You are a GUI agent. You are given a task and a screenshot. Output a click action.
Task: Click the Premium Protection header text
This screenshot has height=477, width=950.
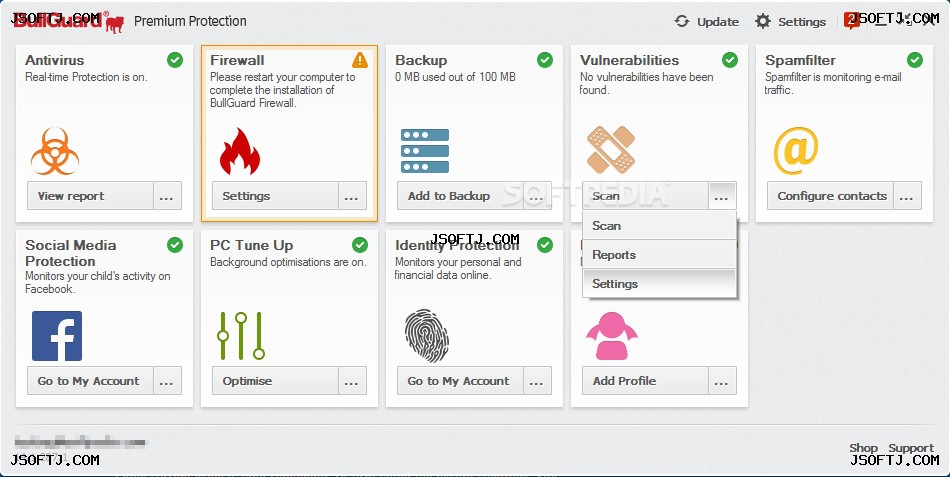[x=190, y=21]
